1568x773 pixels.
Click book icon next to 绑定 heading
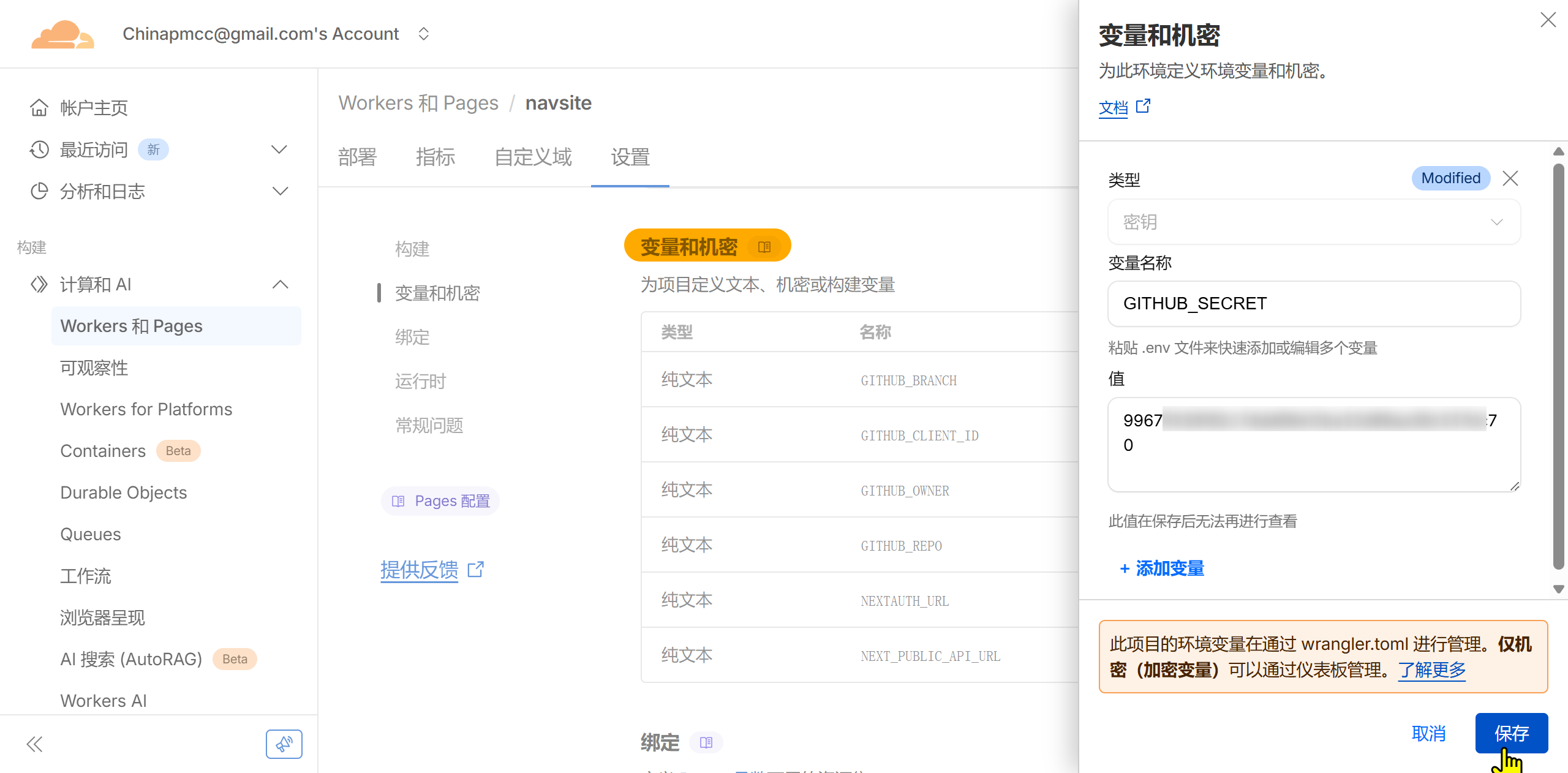coord(706,742)
